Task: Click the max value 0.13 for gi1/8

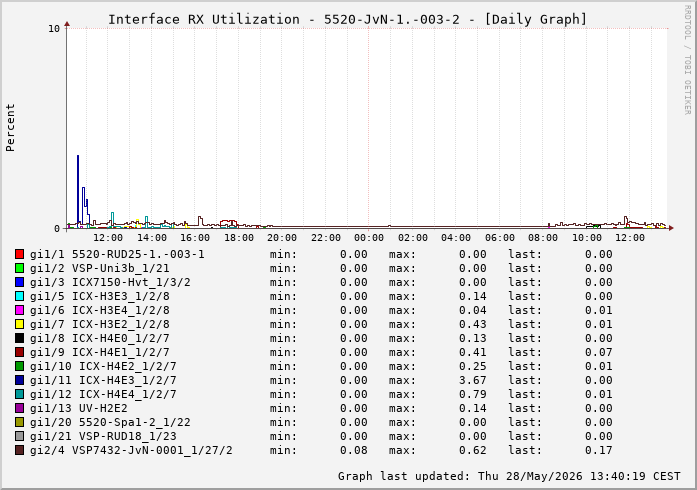Action: [473, 338]
